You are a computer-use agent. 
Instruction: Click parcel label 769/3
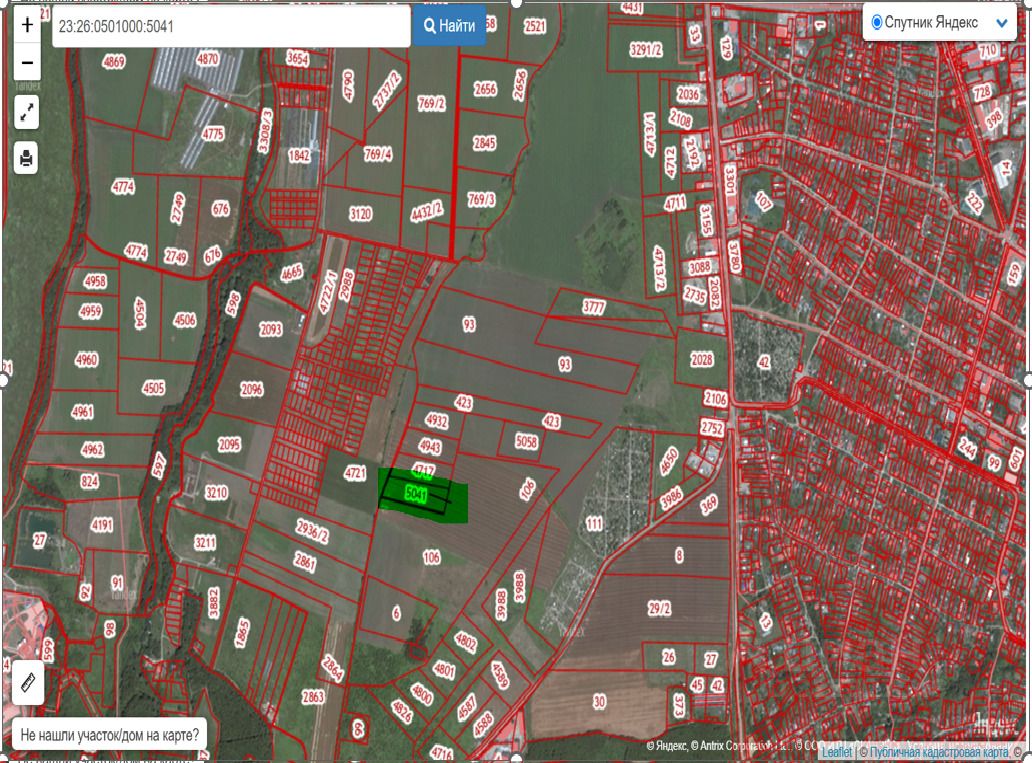pos(482,199)
